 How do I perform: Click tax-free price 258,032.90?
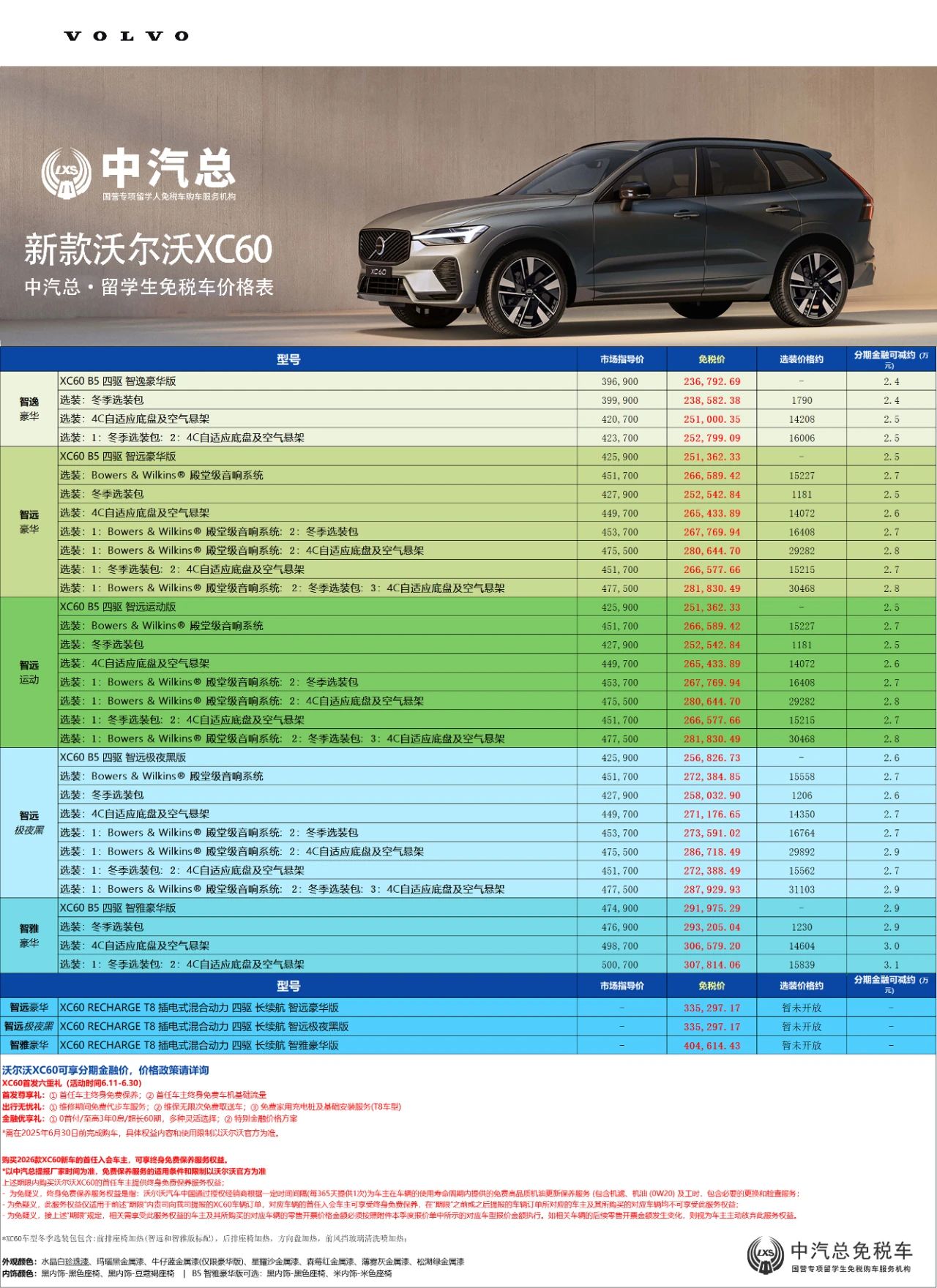tap(712, 795)
